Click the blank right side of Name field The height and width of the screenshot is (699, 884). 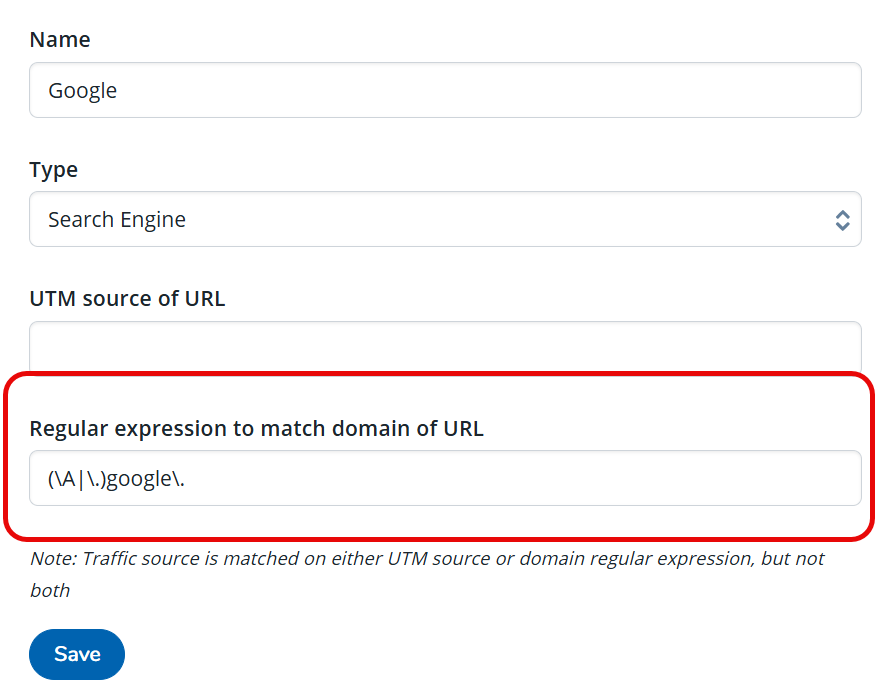coord(650,91)
